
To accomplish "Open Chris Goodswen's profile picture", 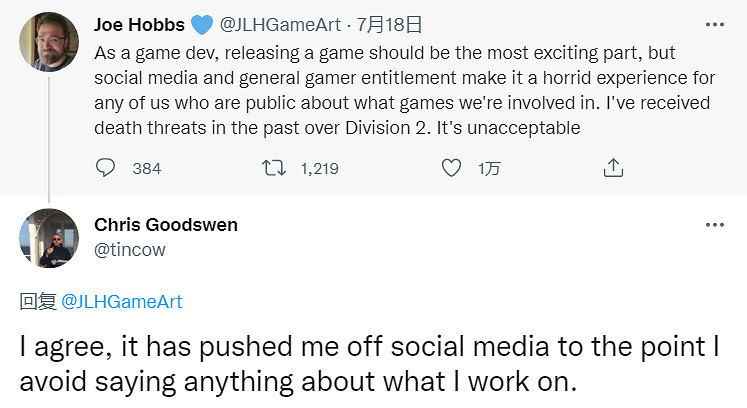I will (49, 238).
